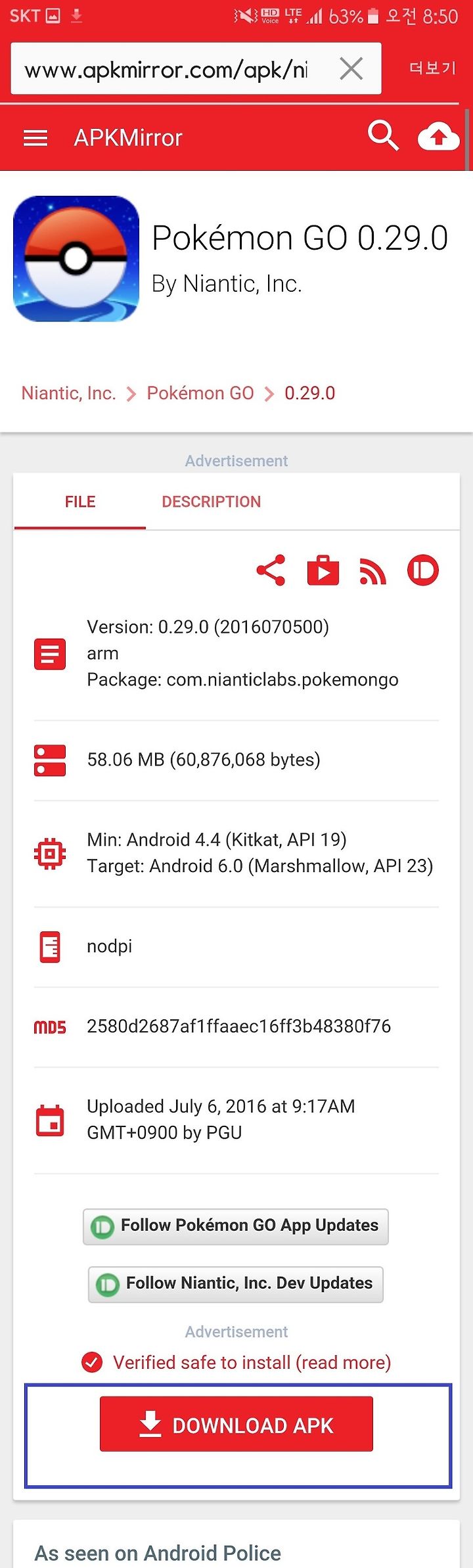The width and height of the screenshot is (473, 1568).
Task: Tap the Target: Android 6.0 text
Action: tap(260, 865)
